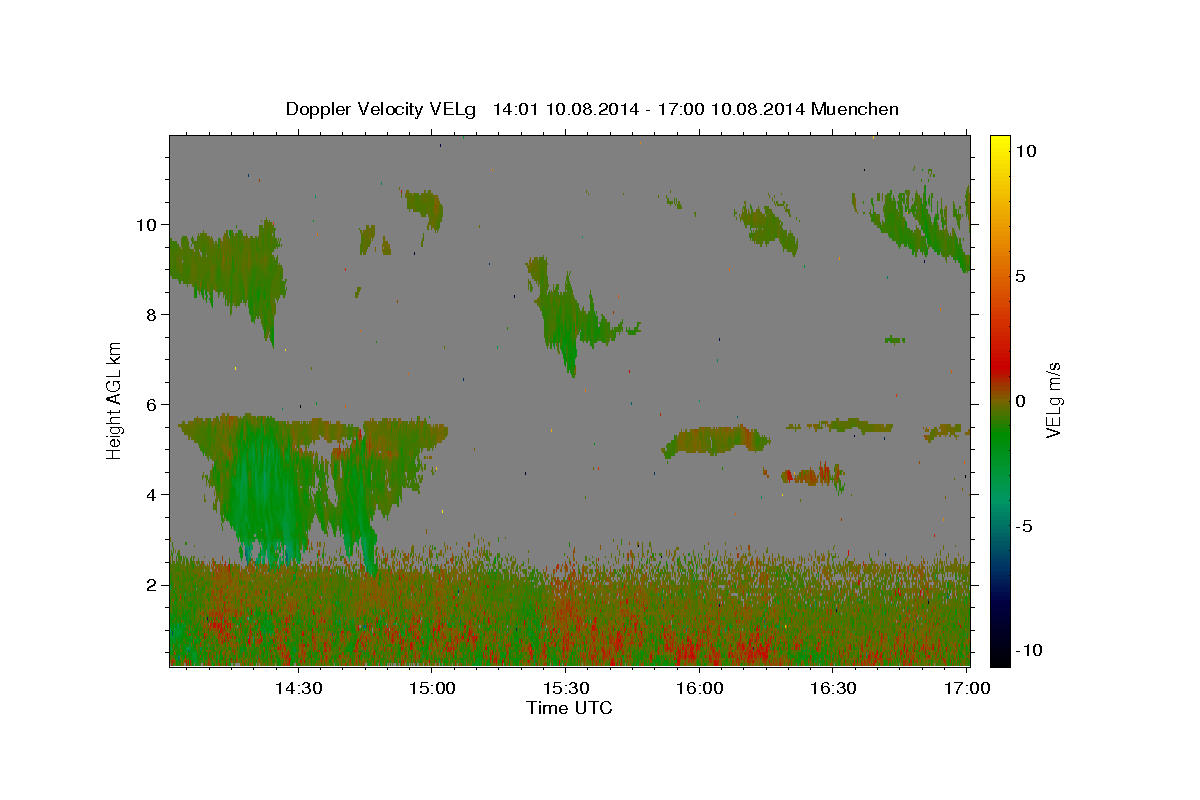Click the '15:30' time axis label
1200x800 pixels.
click(566, 688)
